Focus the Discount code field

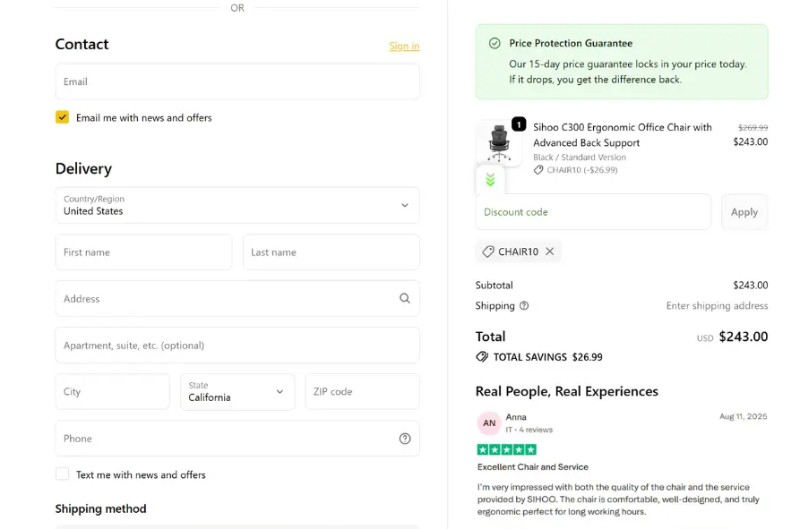(x=593, y=212)
